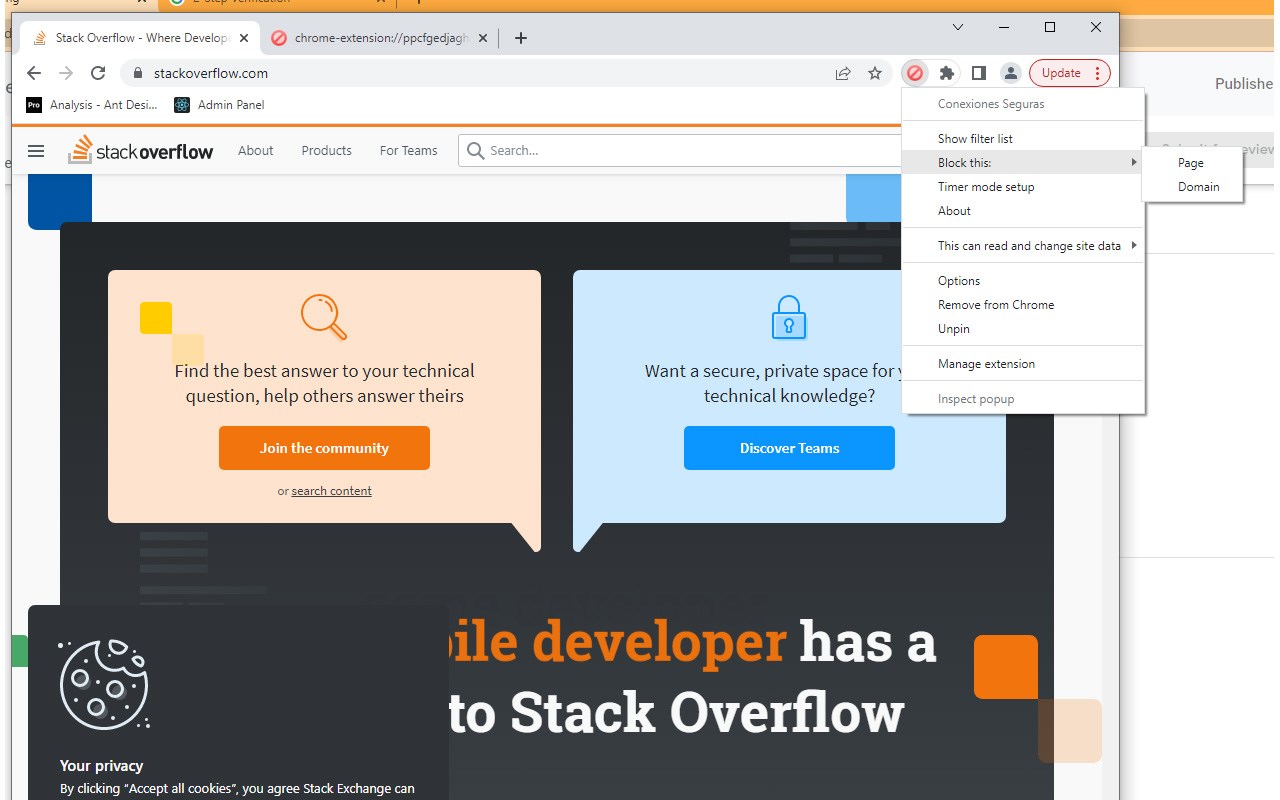Open extension Options
Viewport: 1280px width, 800px height.
1023,281
